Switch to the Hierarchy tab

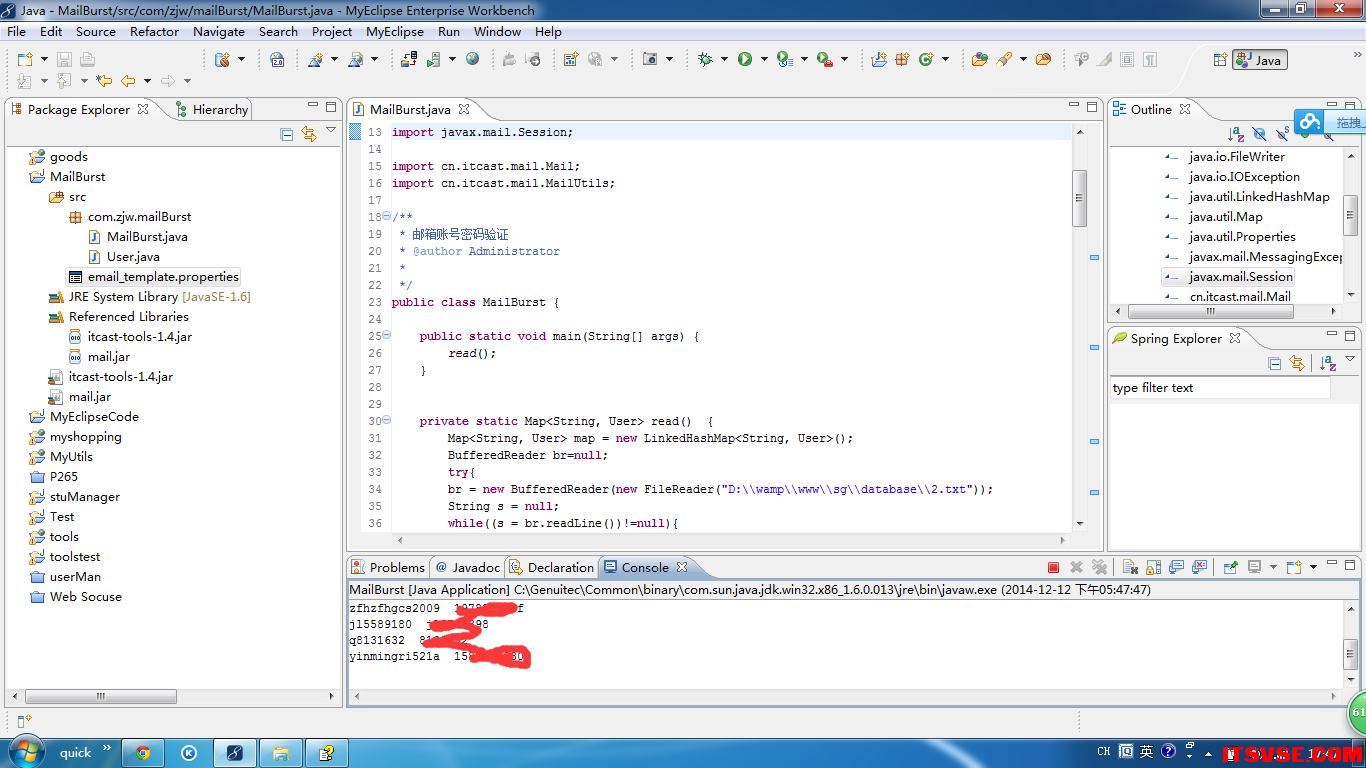click(x=211, y=109)
